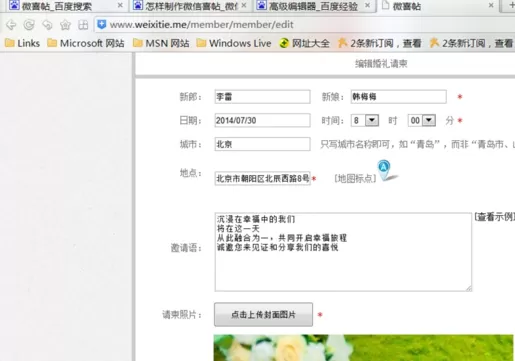
Task: Click inside the 邀请语 invitation text area
Action: pyautogui.click(x=343, y=252)
